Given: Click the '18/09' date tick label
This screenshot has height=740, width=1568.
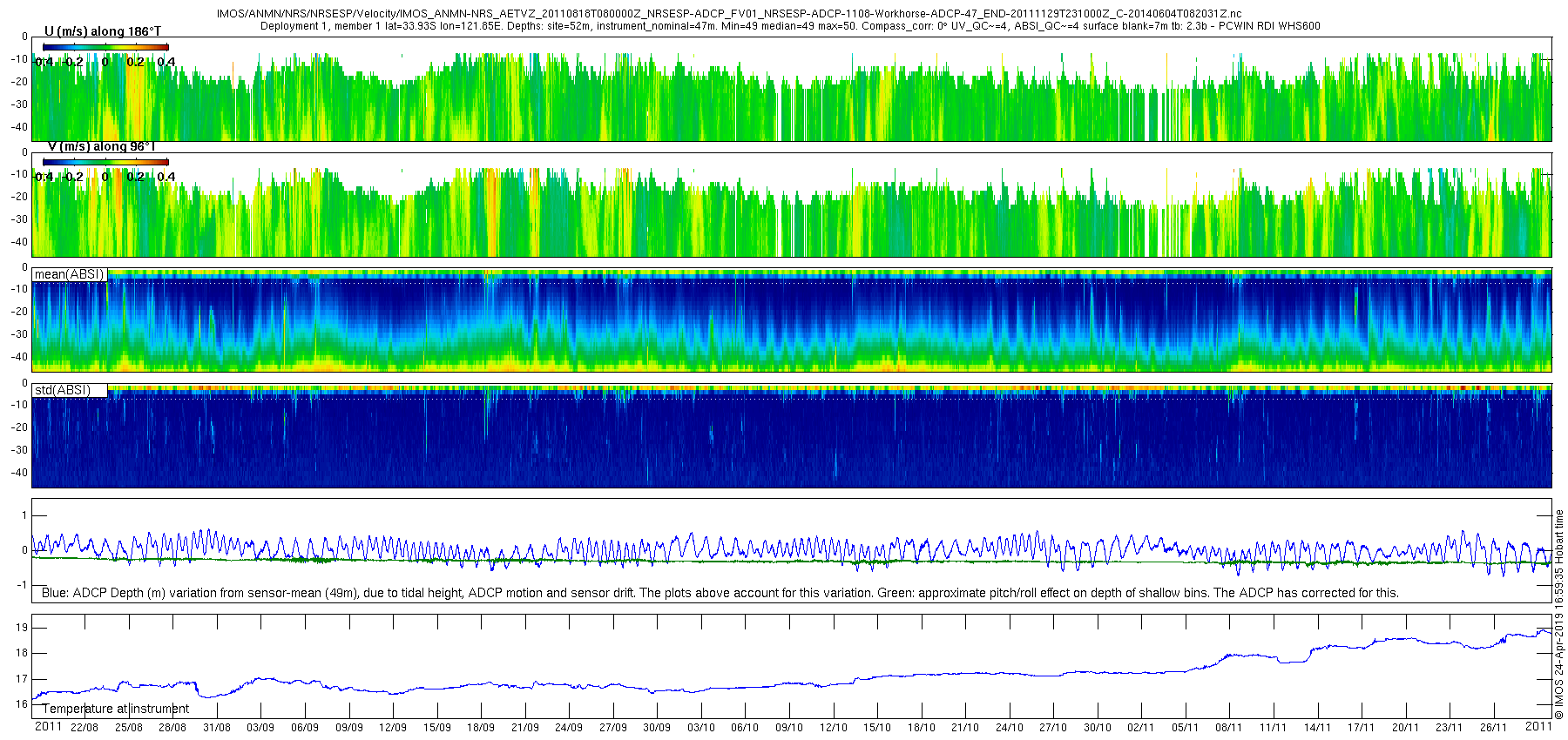Looking at the screenshot, I should [481, 728].
